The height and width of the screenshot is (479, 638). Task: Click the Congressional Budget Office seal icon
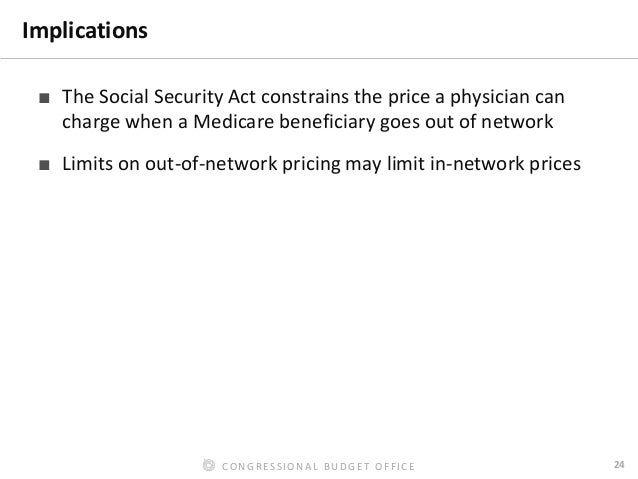point(207,465)
